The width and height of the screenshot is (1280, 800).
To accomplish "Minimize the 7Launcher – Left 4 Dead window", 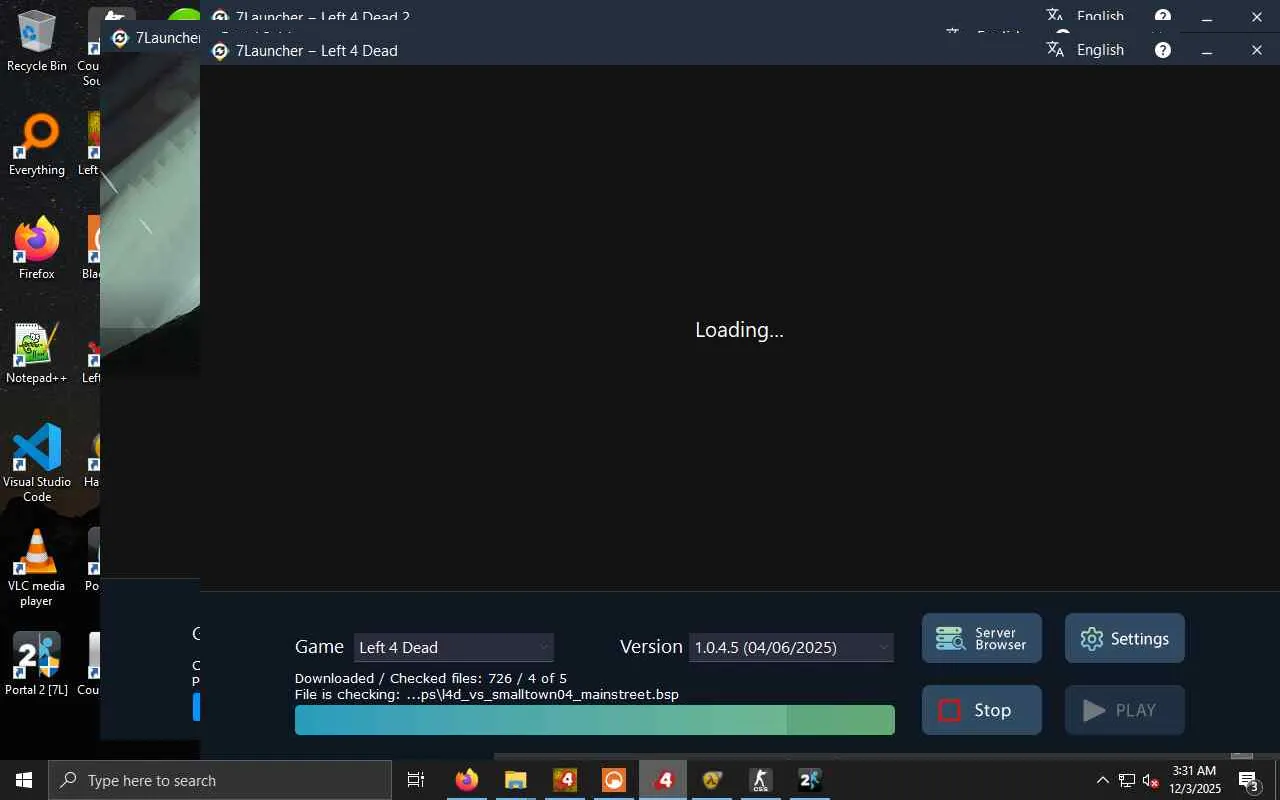I will (x=1207, y=50).
